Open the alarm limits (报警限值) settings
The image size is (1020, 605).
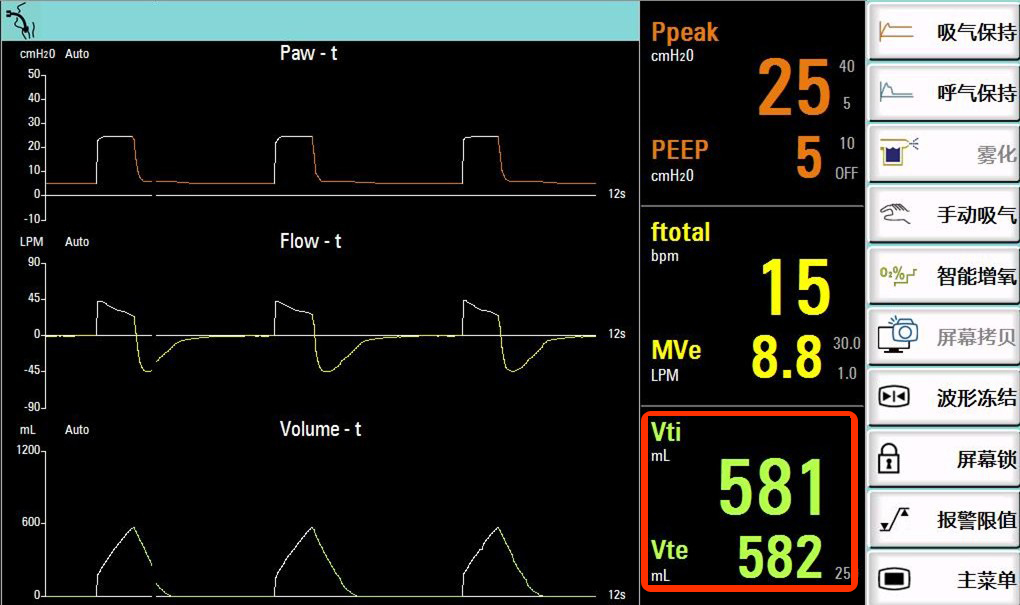pyautogui.click(x=944, y=519)
